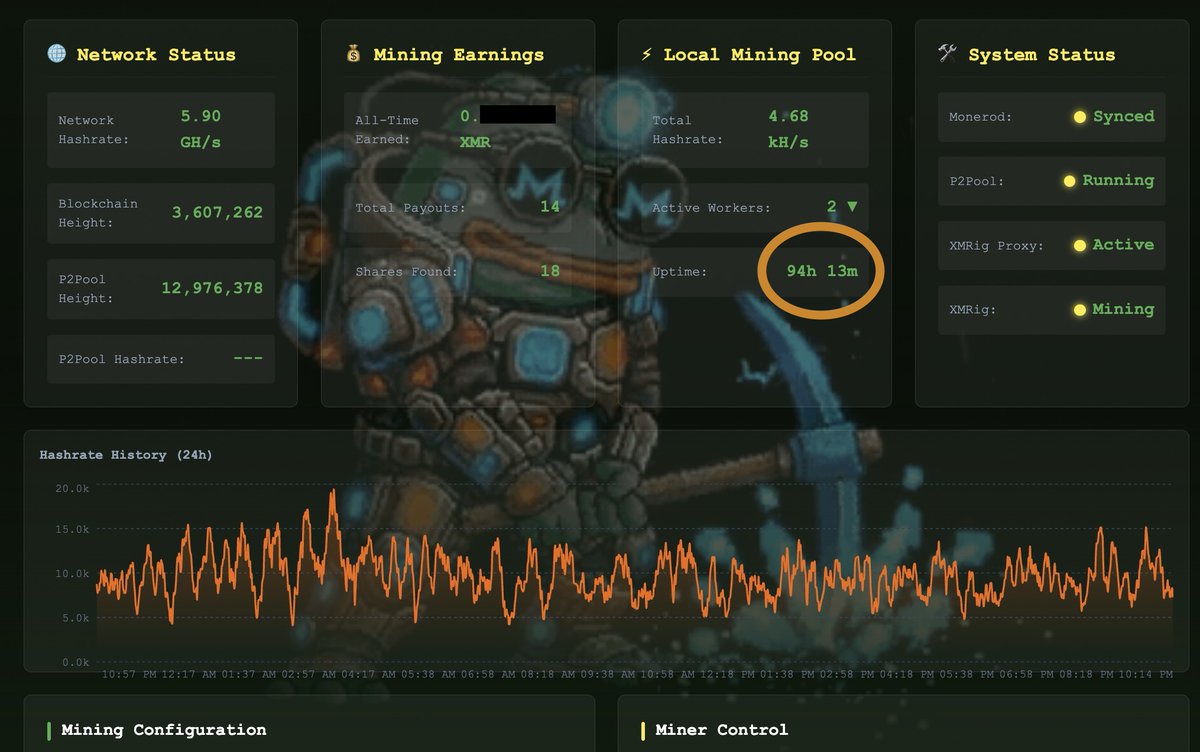Expand the Active Workers dropdown arrow

[x=852, y=207]
